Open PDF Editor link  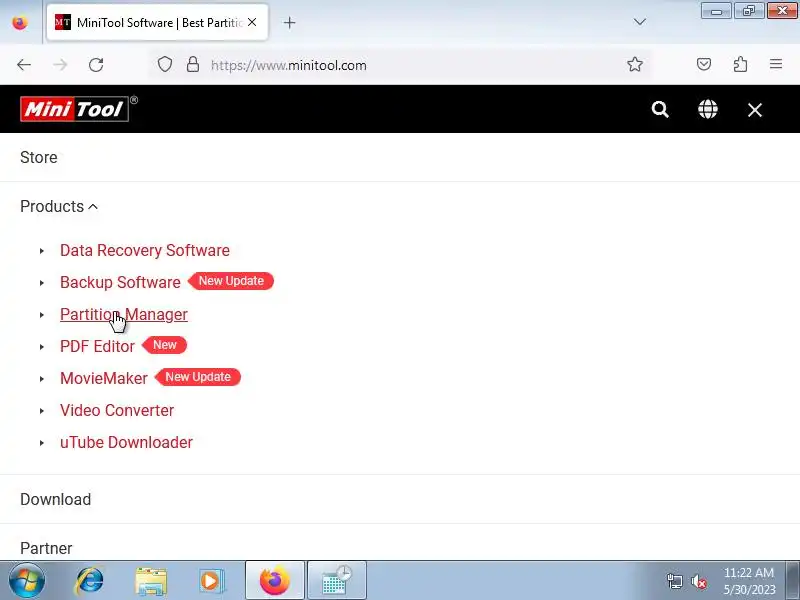(97, 346)
